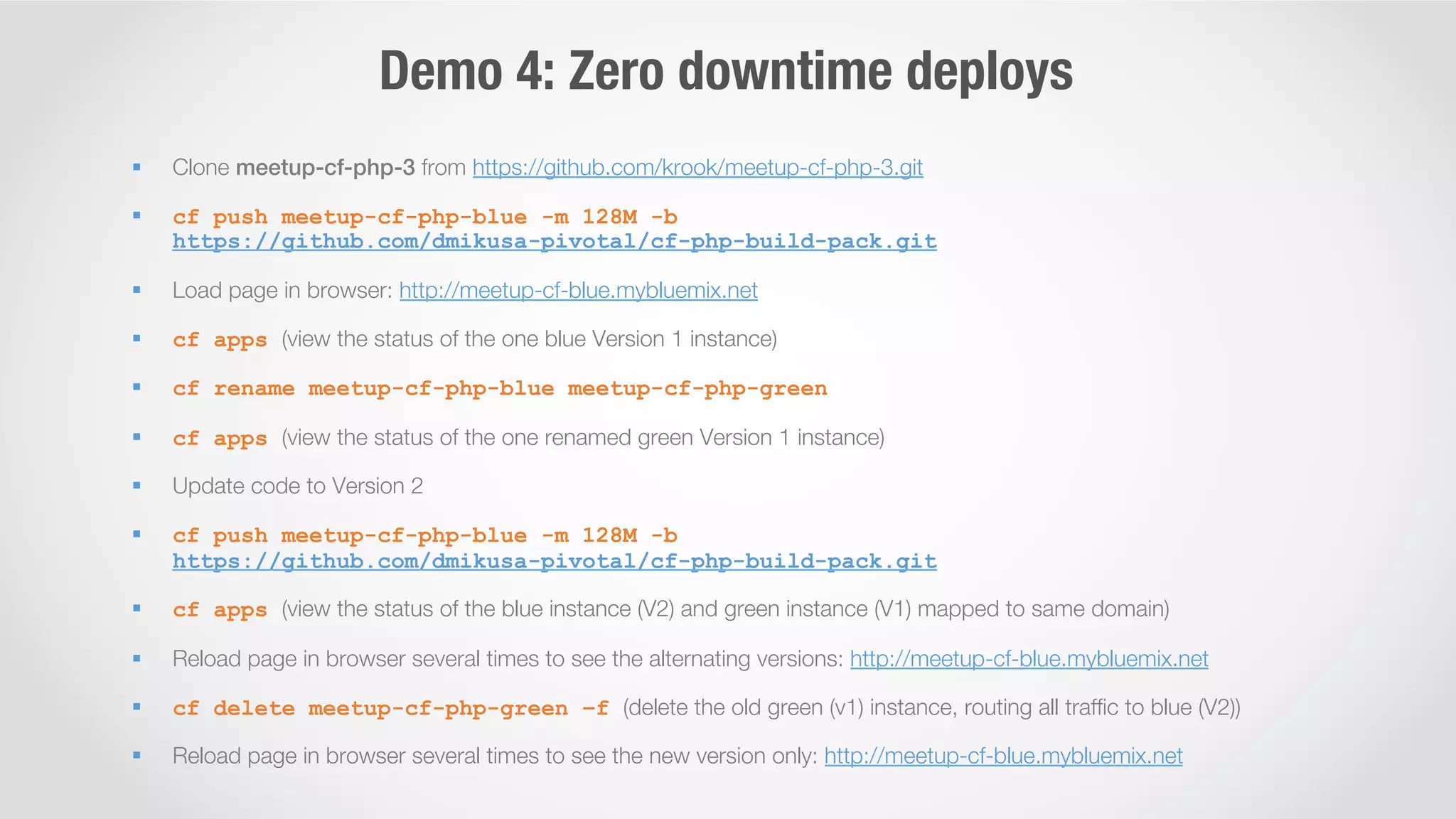This screenshot has height=819, width=1456.
Task: Click text 'Reload page in browser several times to see the new version only:'
Action: (496, 756)
